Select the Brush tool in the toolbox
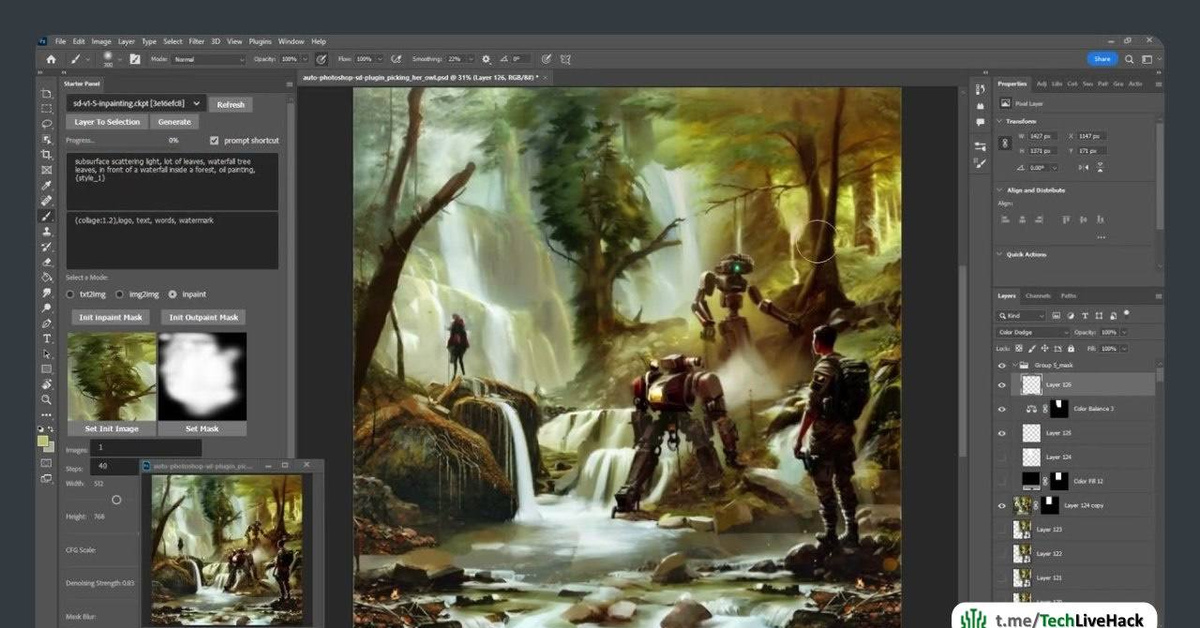 point(46,215)
